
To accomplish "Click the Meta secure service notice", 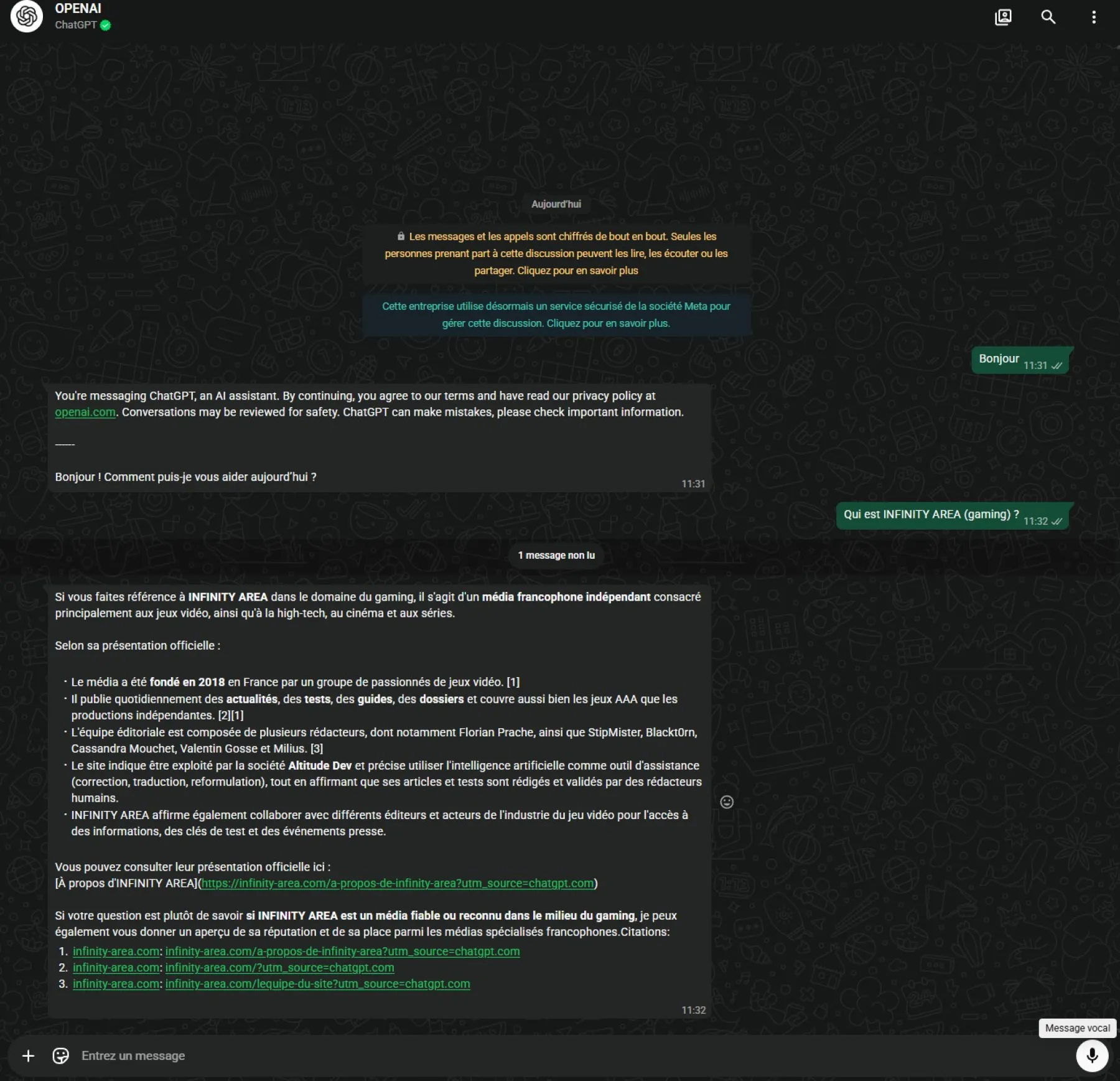I will tap(556, 315).
